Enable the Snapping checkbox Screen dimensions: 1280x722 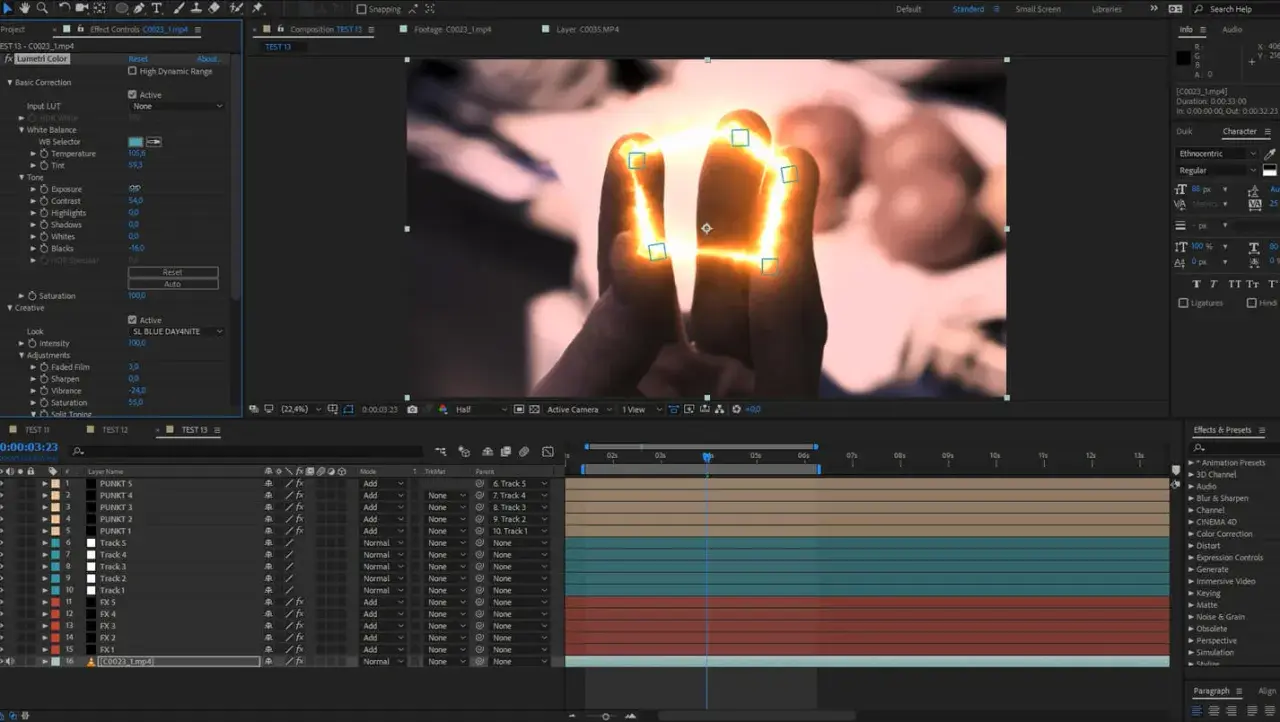pyautogui.click(x=361, y=9)
